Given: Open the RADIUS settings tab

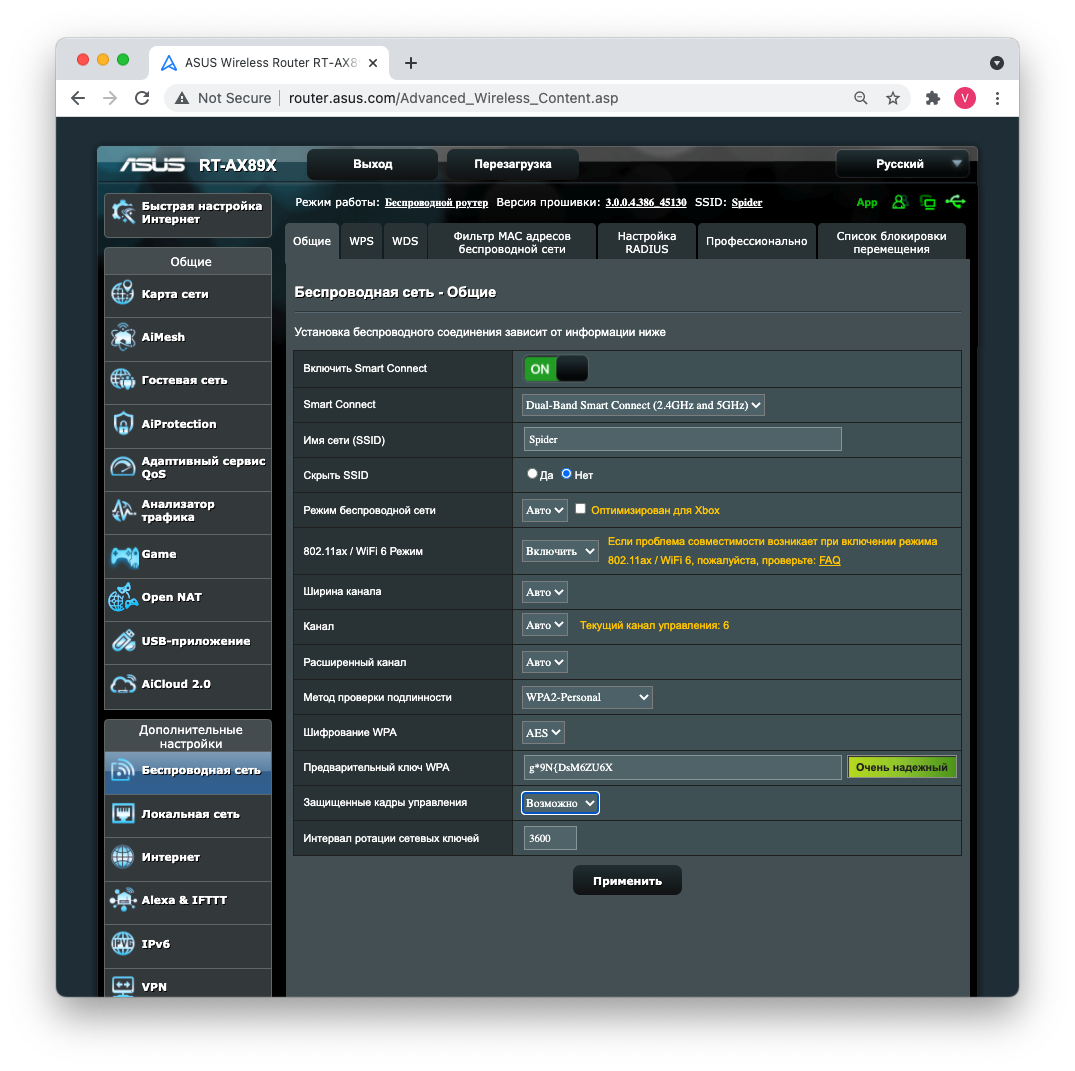Looking at the screenshot, I should 647,241.
